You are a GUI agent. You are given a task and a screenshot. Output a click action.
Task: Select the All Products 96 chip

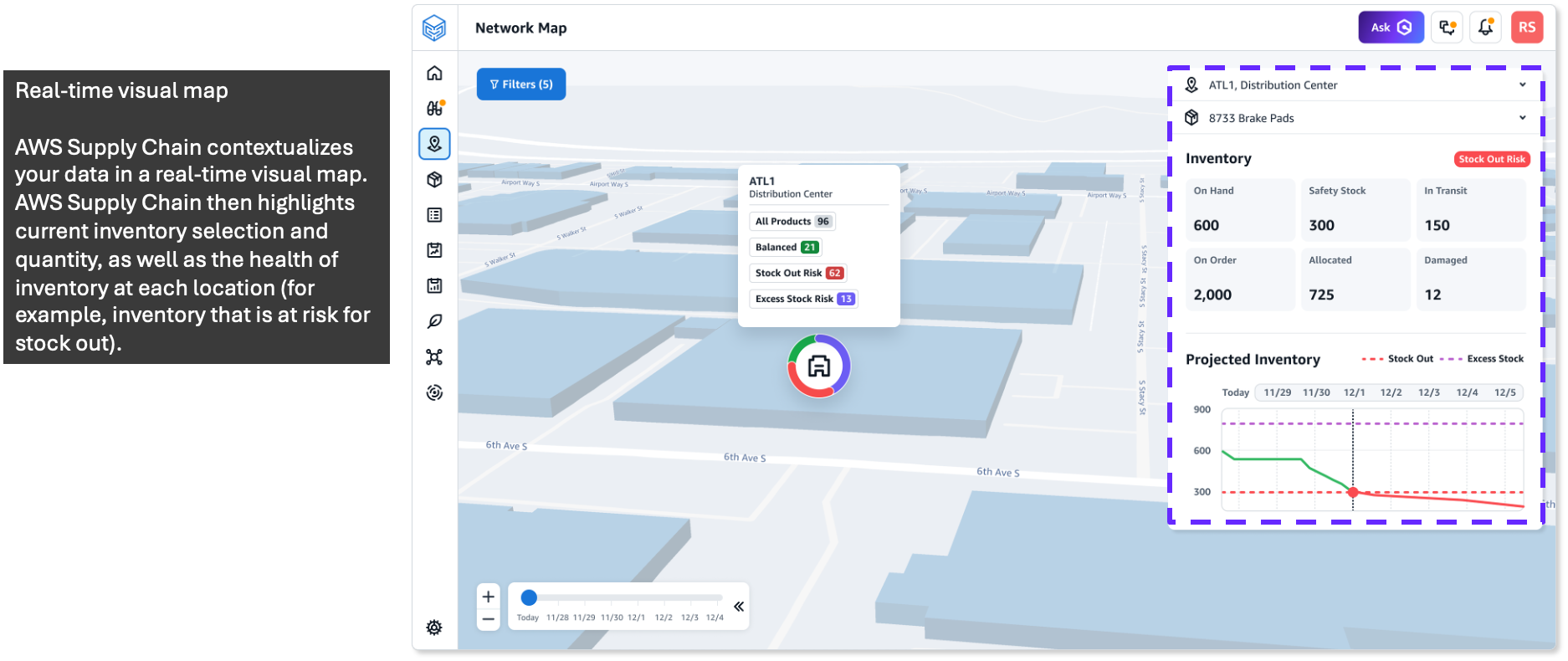(792, 222)
